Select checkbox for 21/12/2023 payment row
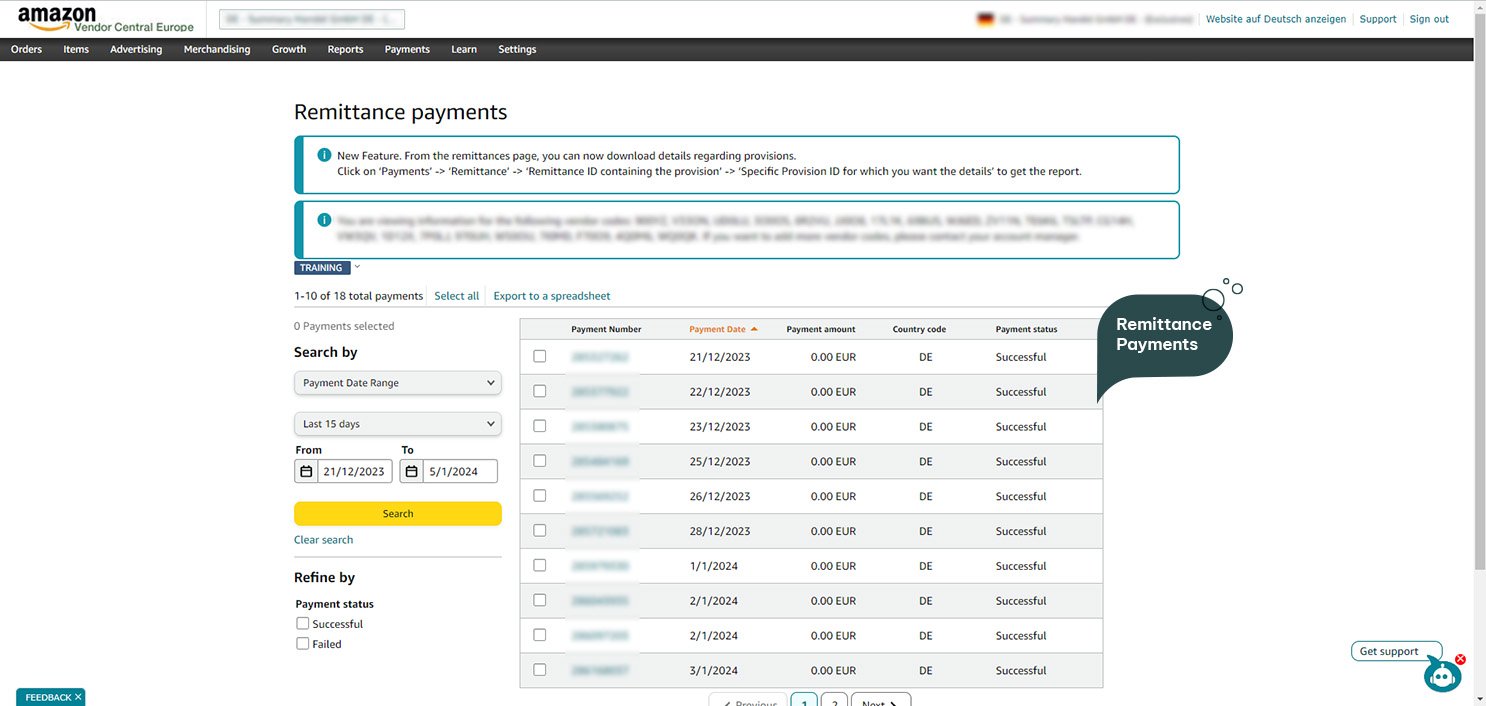 pyautogui.click(x=540, y=356)
